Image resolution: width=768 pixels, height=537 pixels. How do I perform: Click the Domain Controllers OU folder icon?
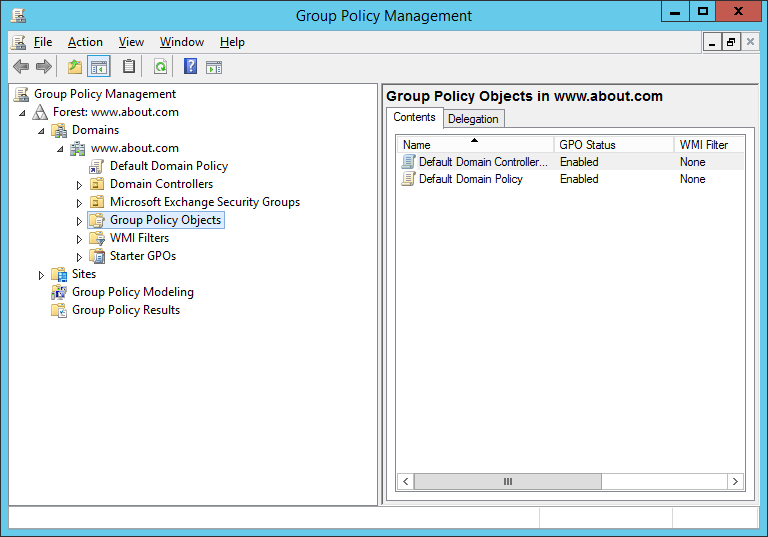tap(97, 184)
